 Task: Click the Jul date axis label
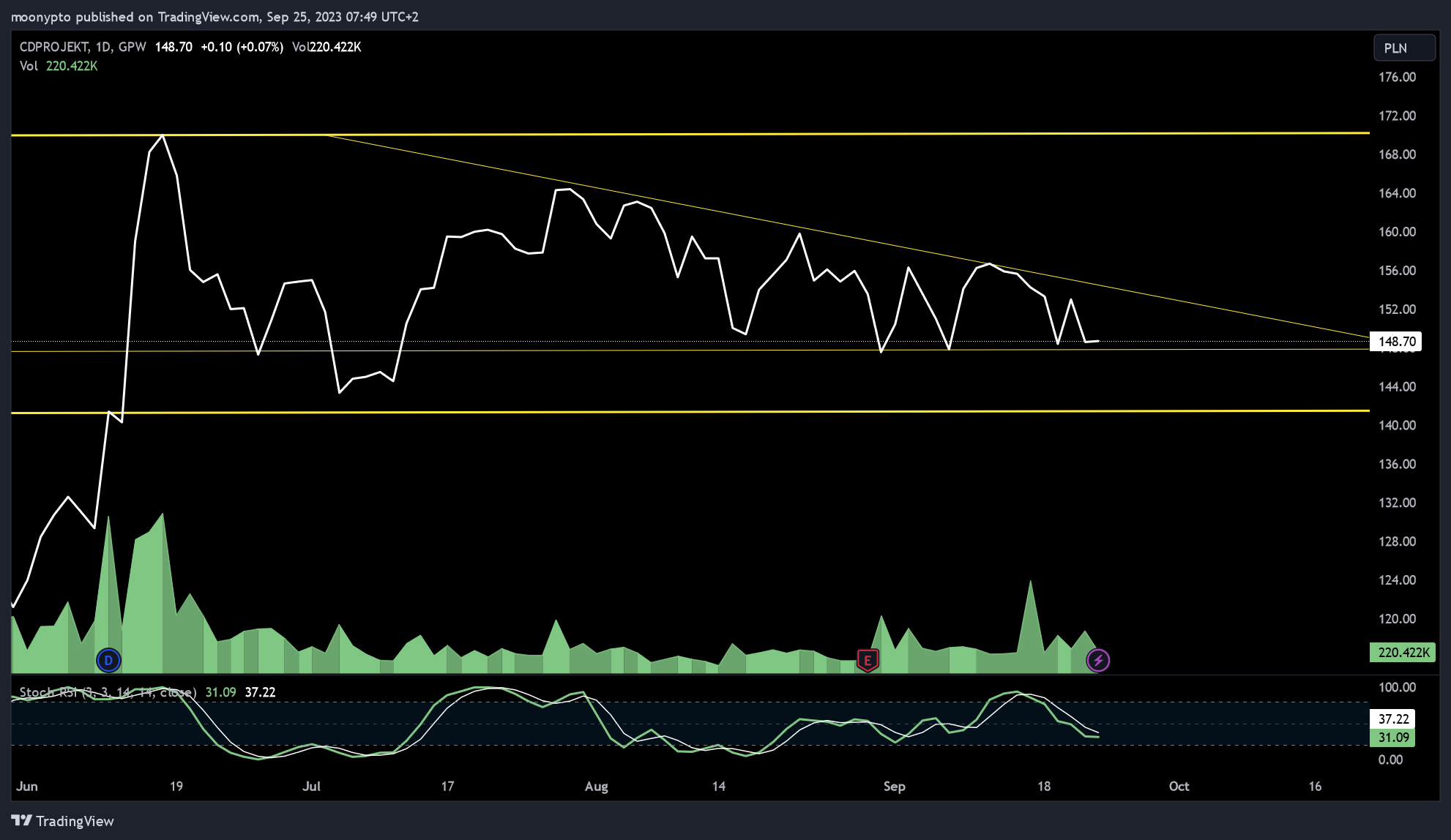point(311,786)
